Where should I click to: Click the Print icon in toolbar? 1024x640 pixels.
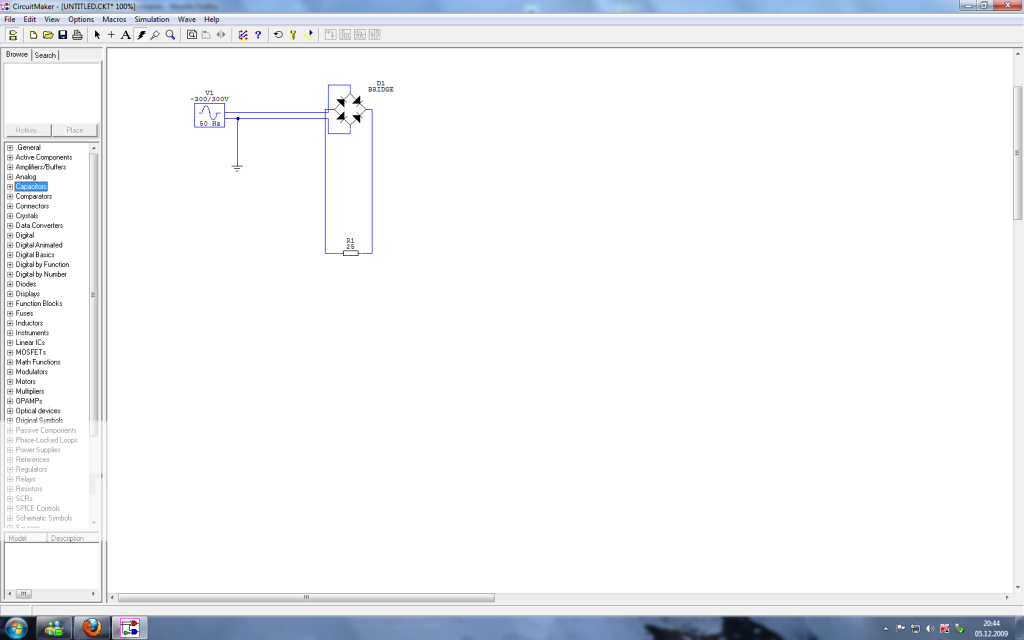77,35
